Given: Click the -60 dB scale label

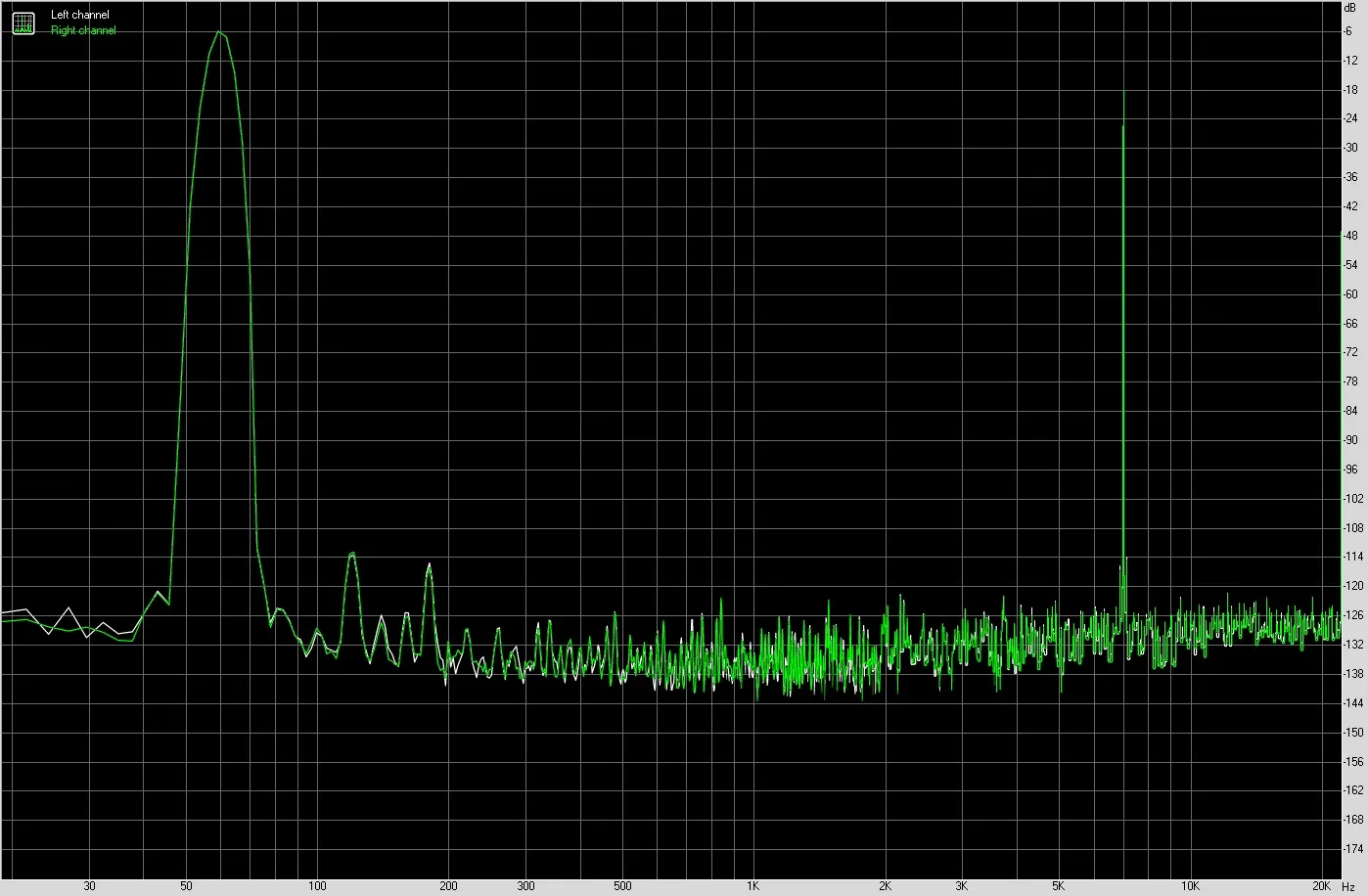Looking at the screenshot, I should [x=1350, y=294].
